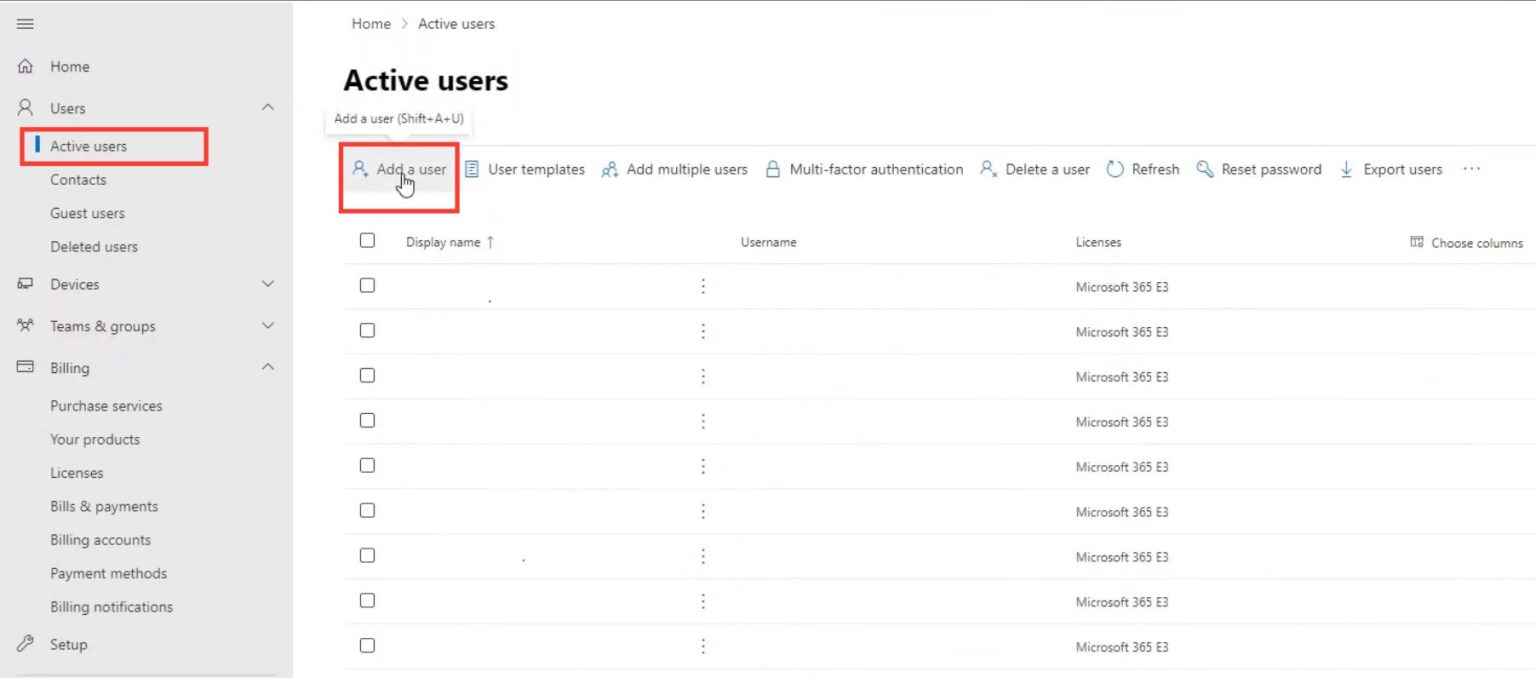This screenshot has width=1536, height=678.
Task: Open more actions menu for ninth user row
Action: pyautogui.click(x=703, y=647)
